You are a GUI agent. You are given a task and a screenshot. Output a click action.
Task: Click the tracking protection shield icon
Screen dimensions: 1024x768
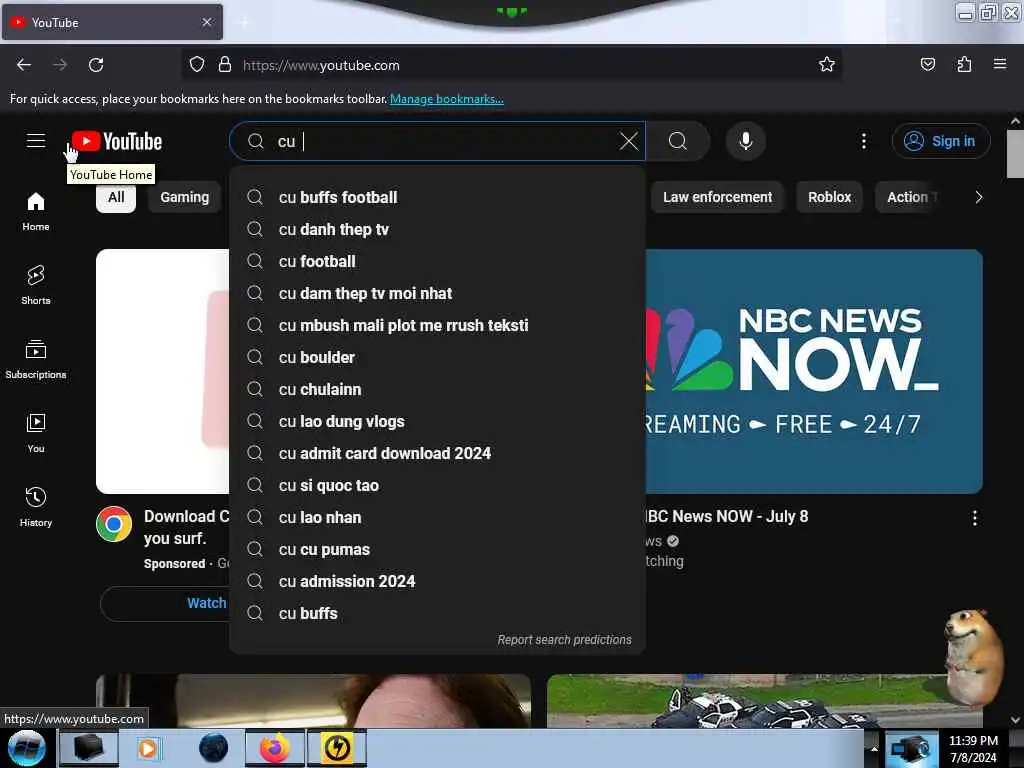(197, 65)
